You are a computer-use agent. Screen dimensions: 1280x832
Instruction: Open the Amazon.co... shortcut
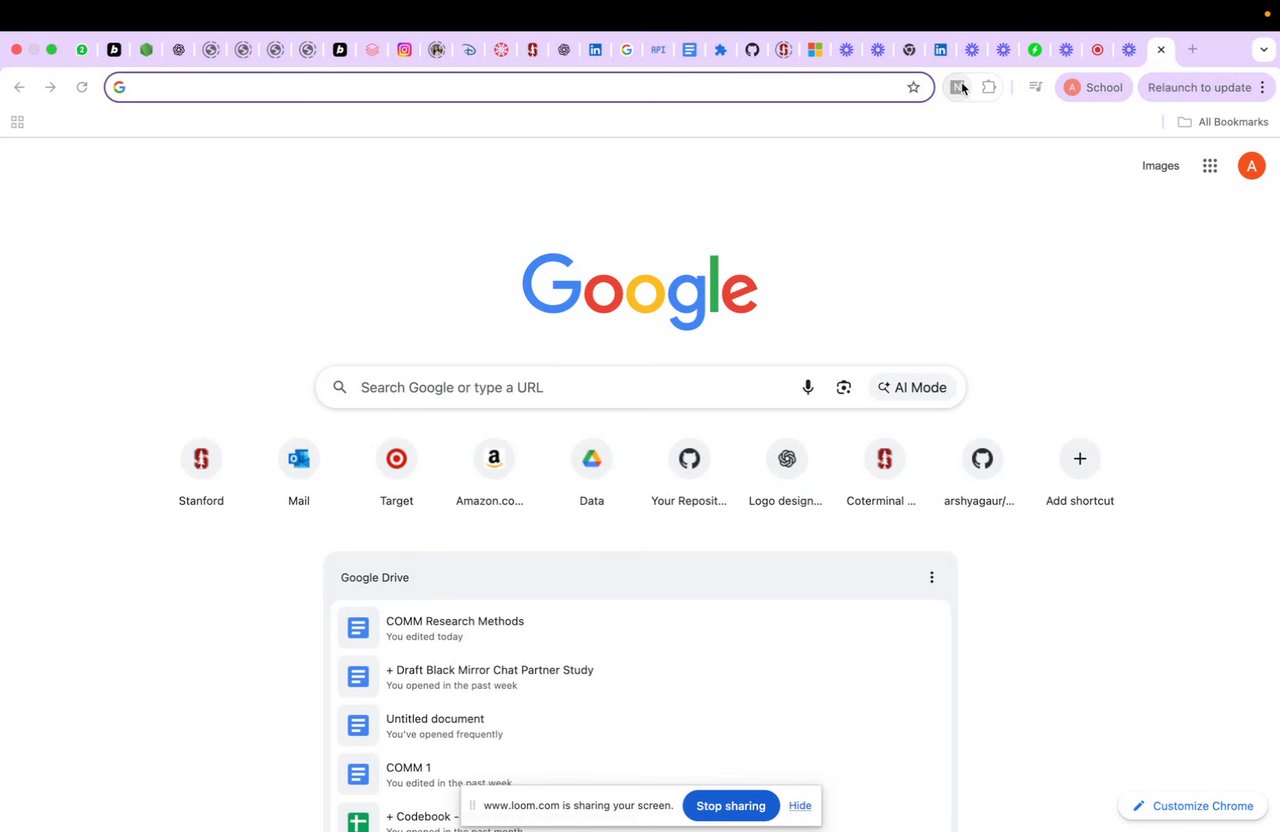click(x=493, y=473)
